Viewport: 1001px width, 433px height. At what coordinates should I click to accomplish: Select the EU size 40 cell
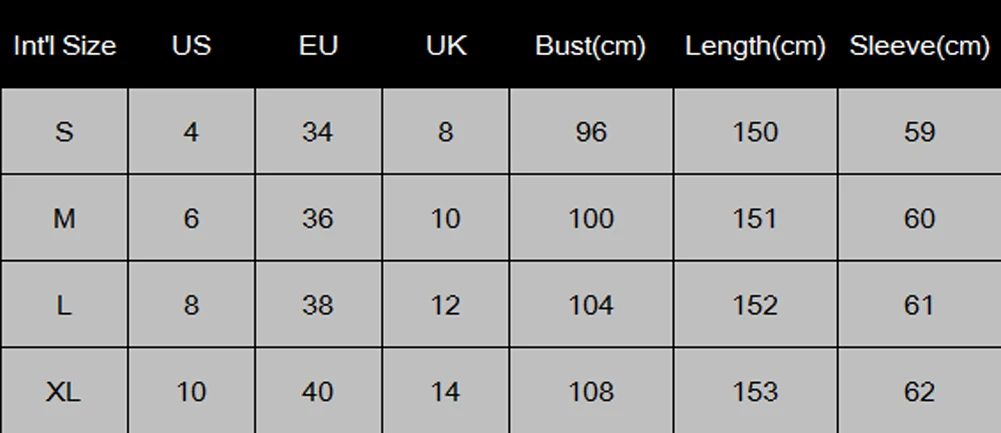coord(318,391)
